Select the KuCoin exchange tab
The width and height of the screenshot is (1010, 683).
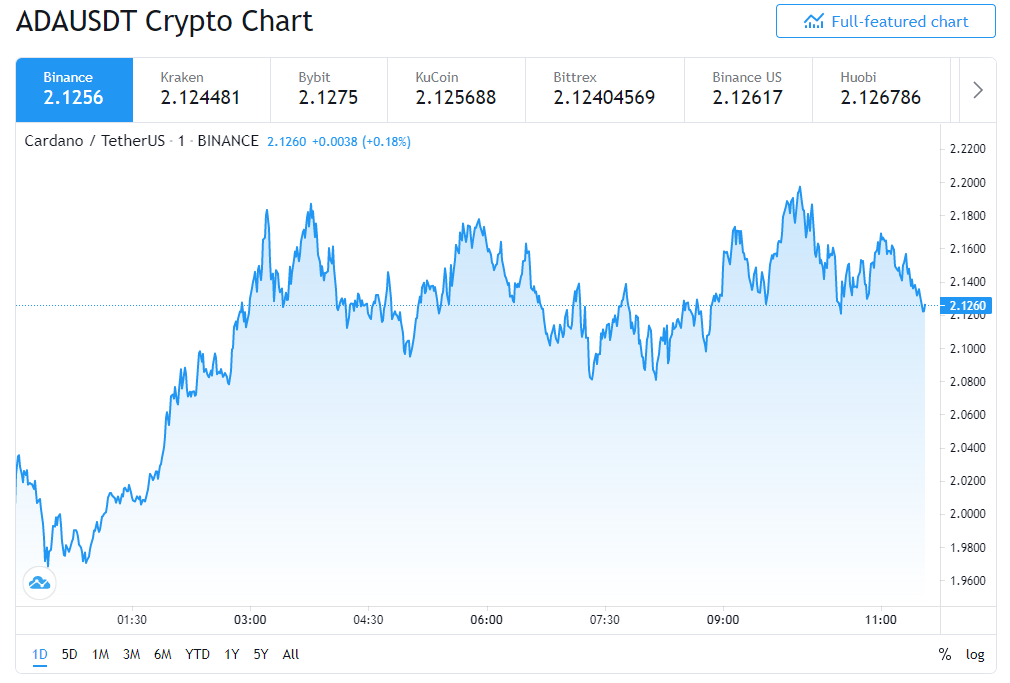point(457,90)
